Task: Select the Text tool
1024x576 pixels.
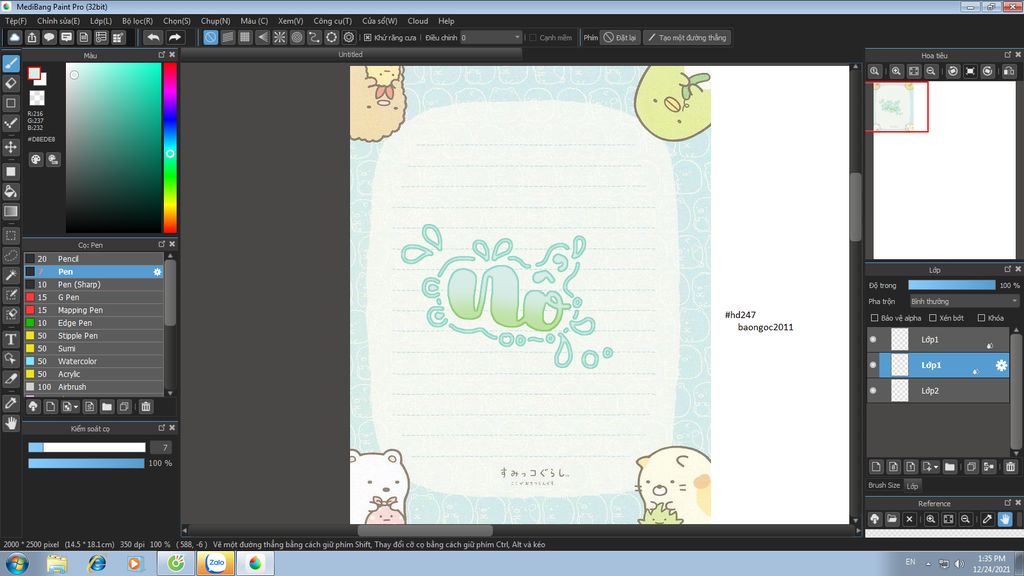Action: 11,339
